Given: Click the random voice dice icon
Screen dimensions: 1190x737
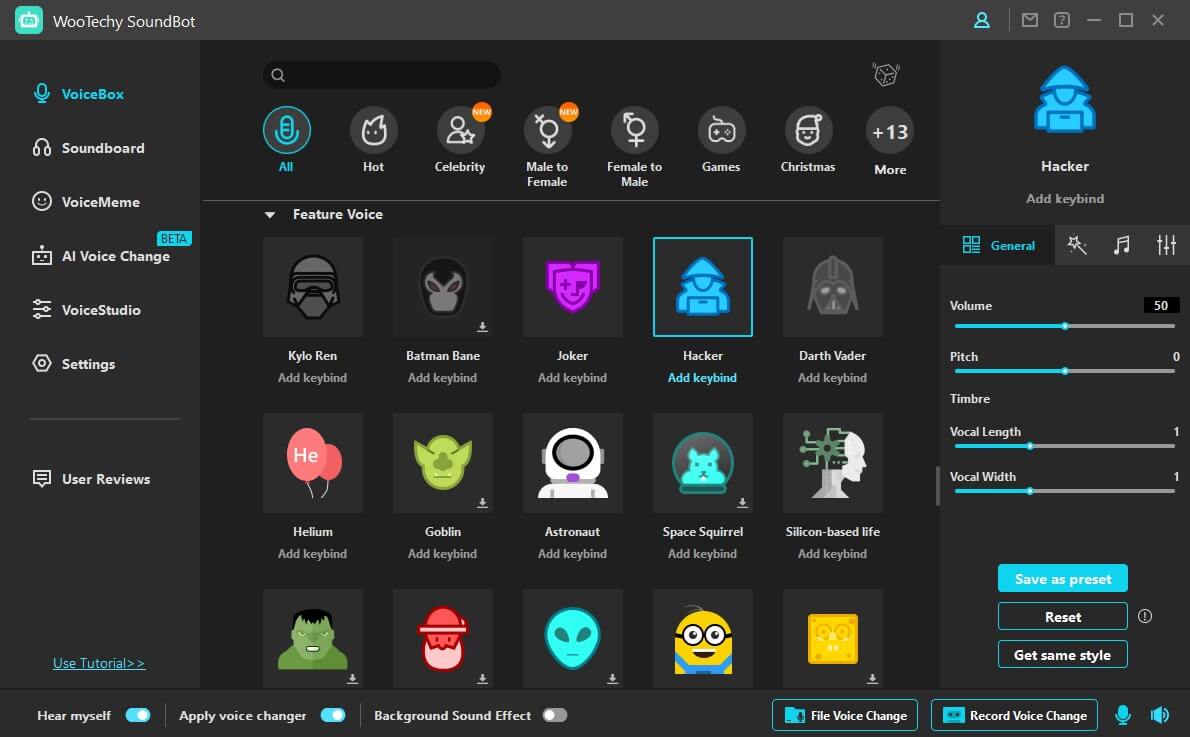Looking at the screenshot, I should pos(885,75).
